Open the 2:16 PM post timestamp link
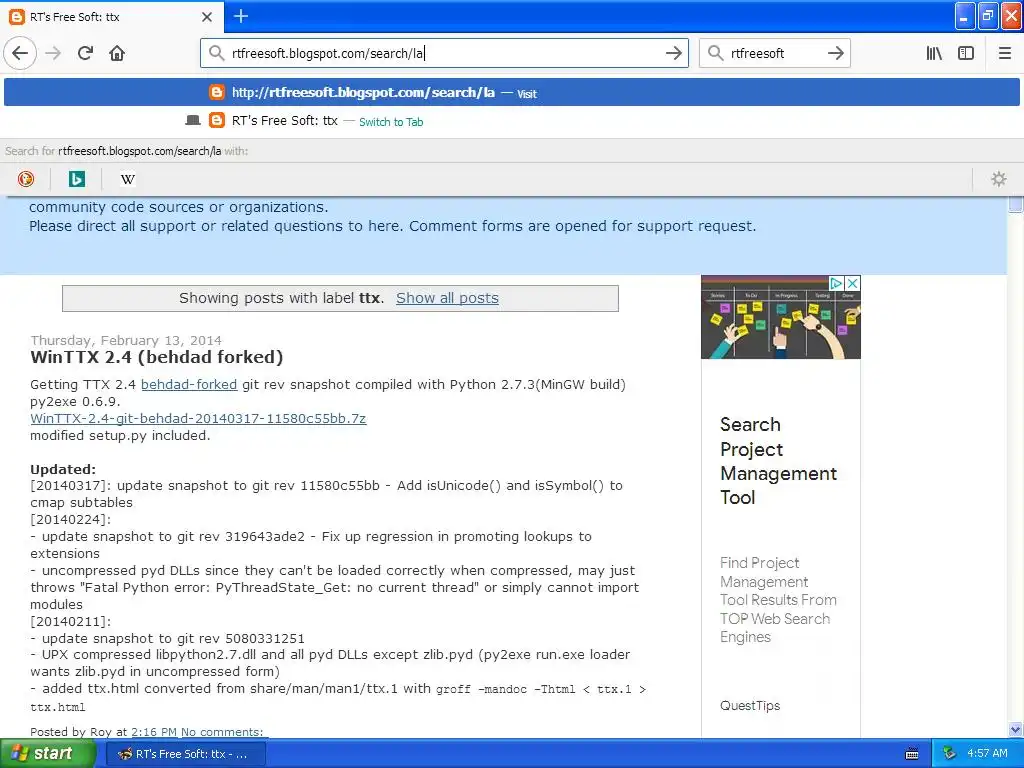This screenshot has width=1024, height=768. [154, 732]
